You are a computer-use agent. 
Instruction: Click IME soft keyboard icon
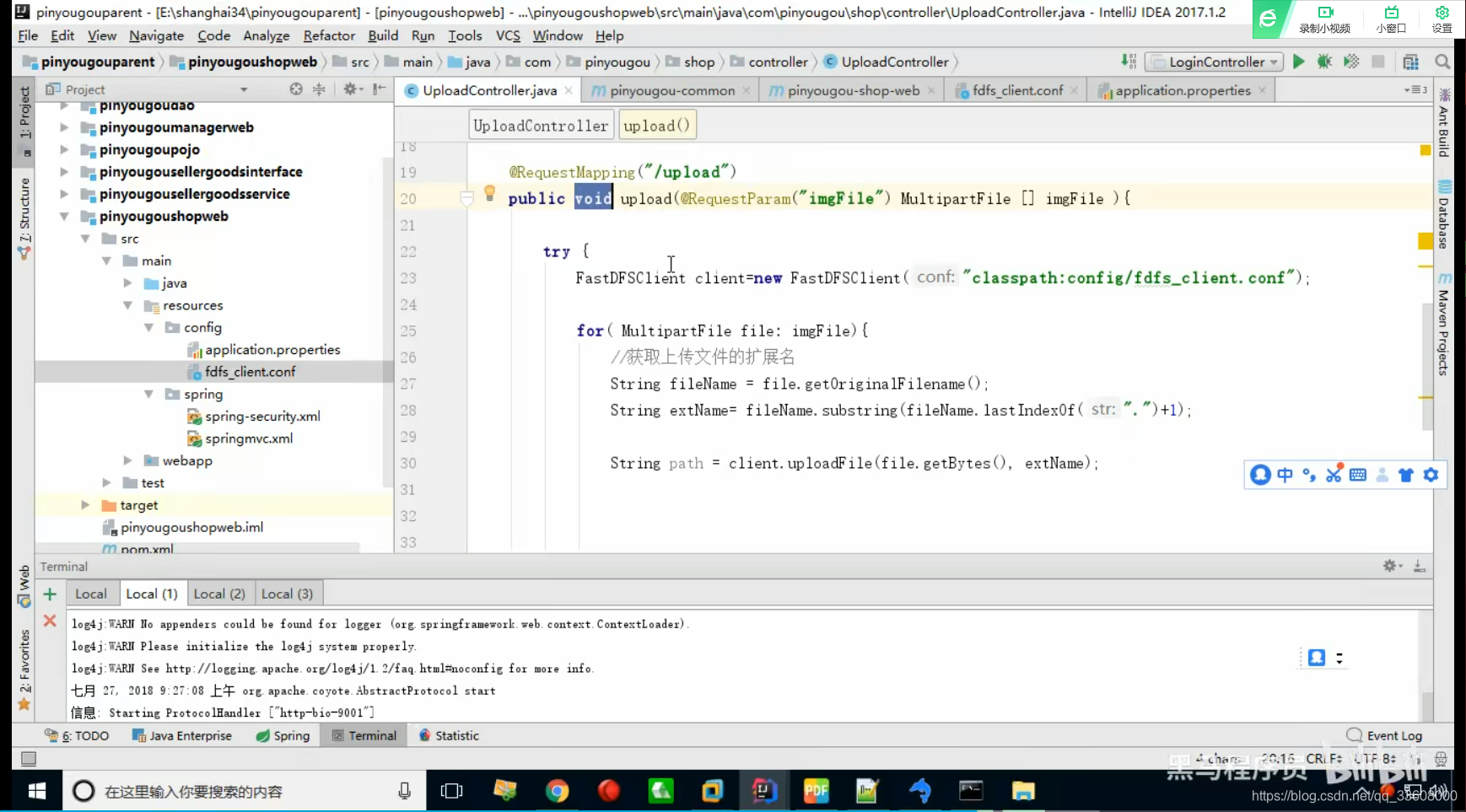[1357, 475]
